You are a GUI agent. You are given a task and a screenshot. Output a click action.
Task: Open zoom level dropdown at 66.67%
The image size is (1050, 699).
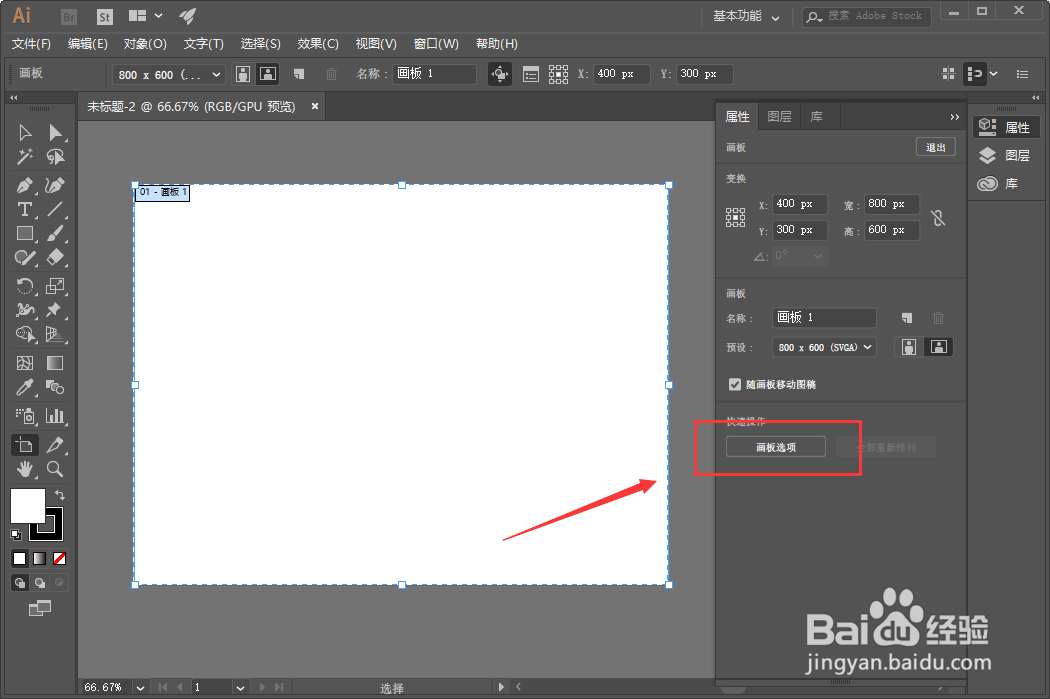coord(140,688)
